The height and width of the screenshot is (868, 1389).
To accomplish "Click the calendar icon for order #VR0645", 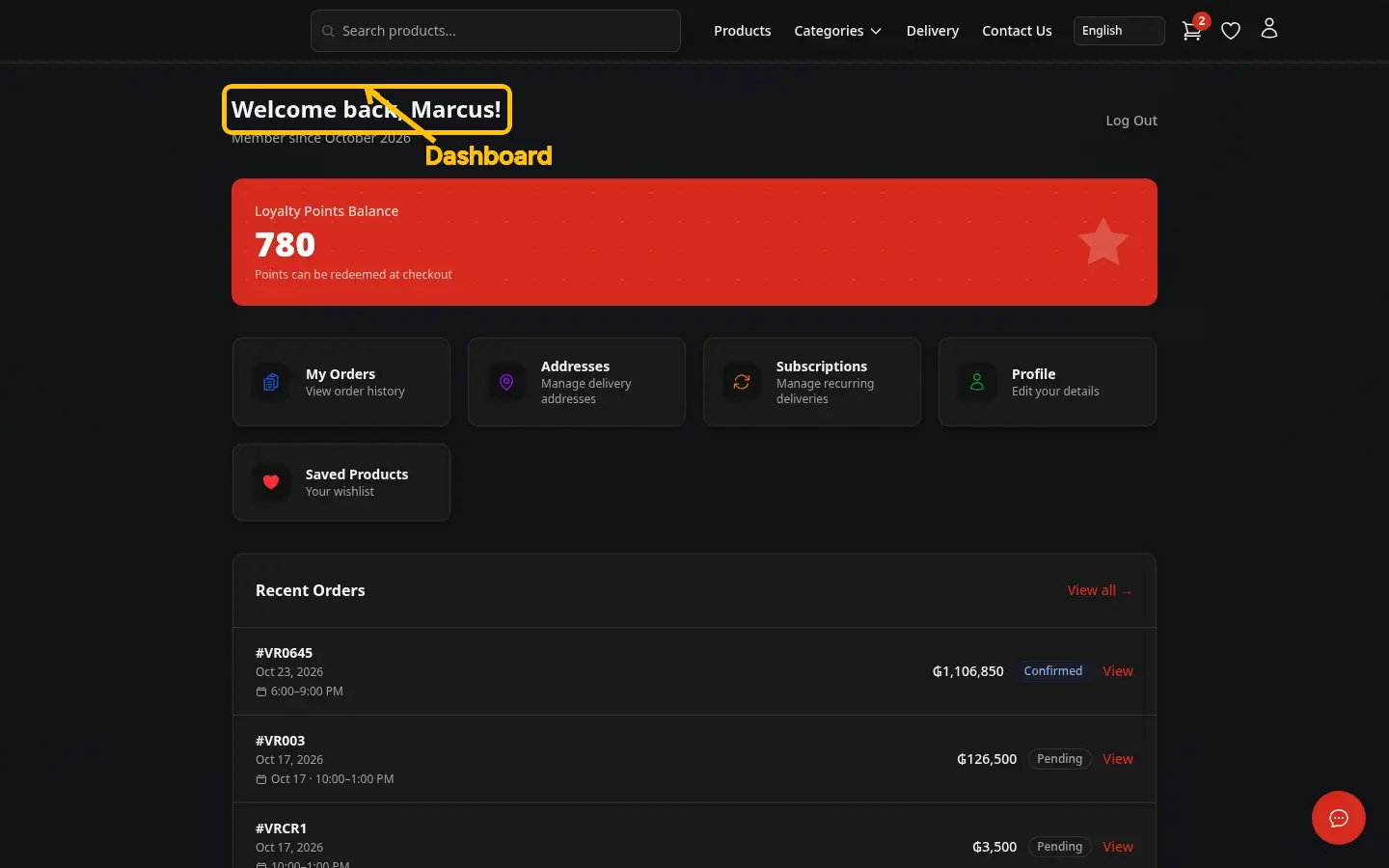I will tap(260, 692).
